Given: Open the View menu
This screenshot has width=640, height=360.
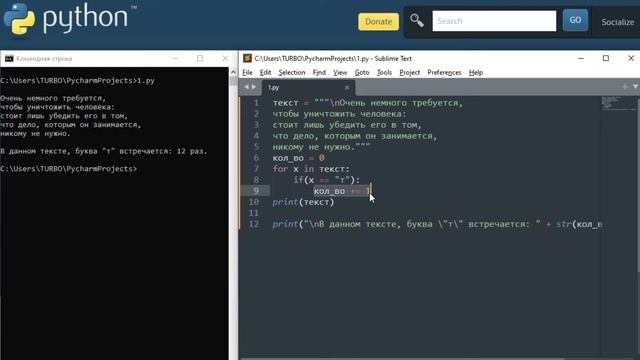Looking at the screenshot, I should coord(340,73).
